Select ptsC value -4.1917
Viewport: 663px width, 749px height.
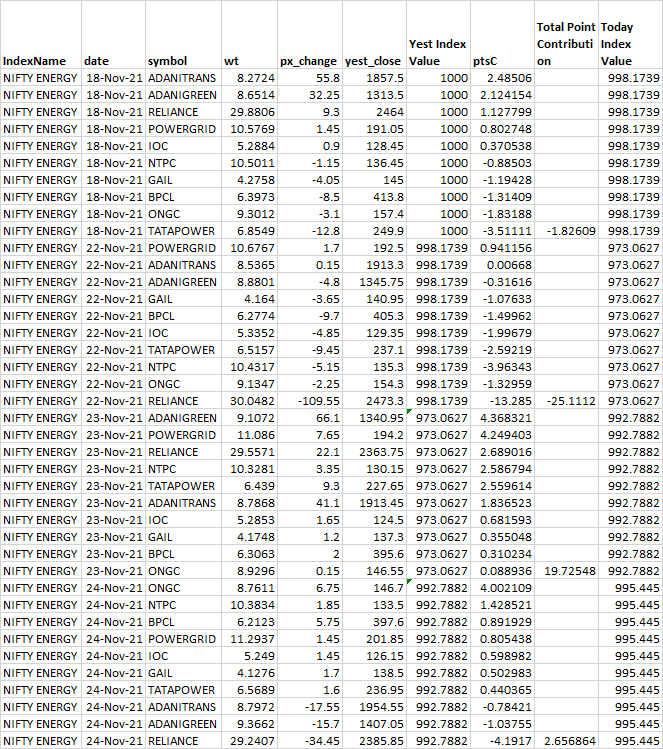tap(511, 741)
